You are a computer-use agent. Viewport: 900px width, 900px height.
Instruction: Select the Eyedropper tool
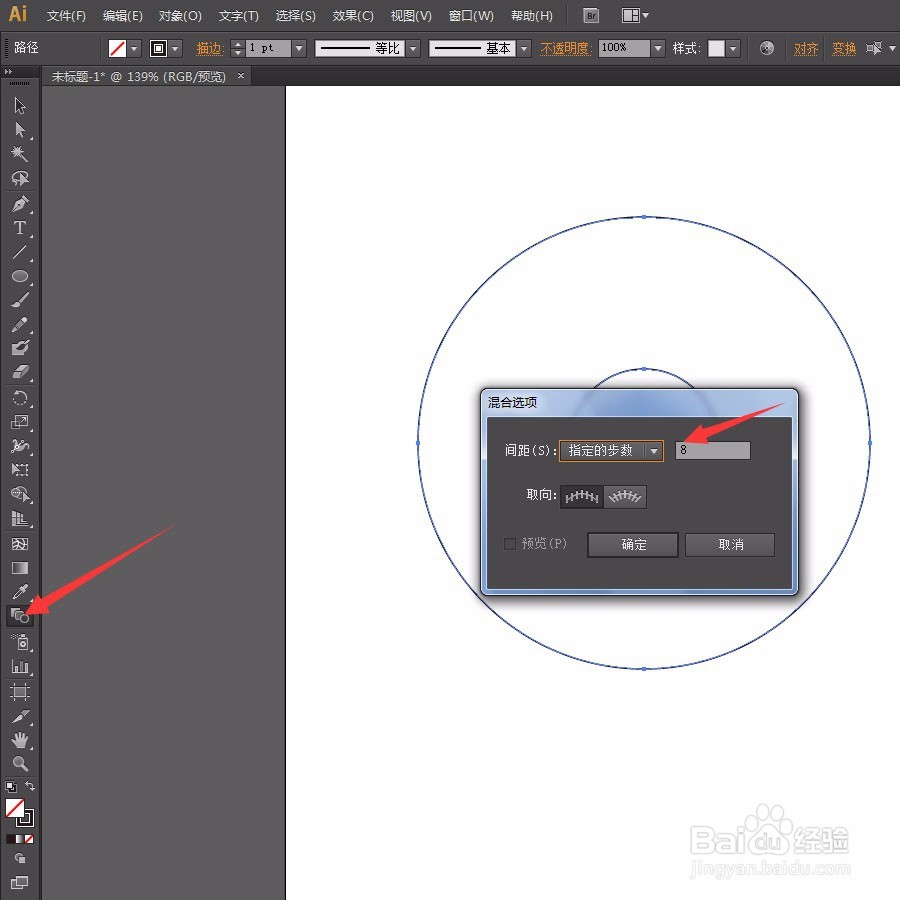point(20,591)
